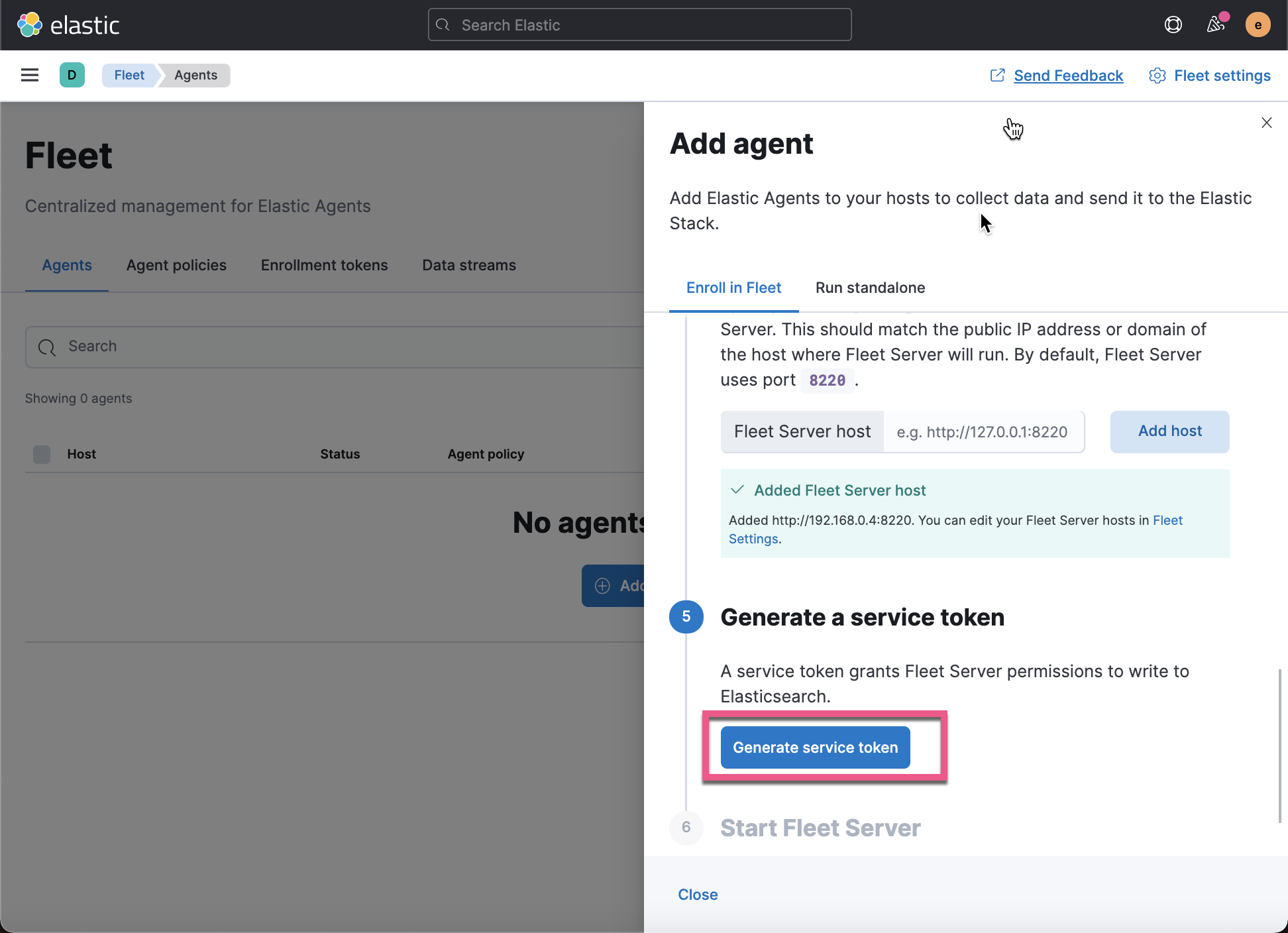This screenshot has height=933, width=1288.
Task: Open the hamburger navigation menu
Action: point(30,75)
